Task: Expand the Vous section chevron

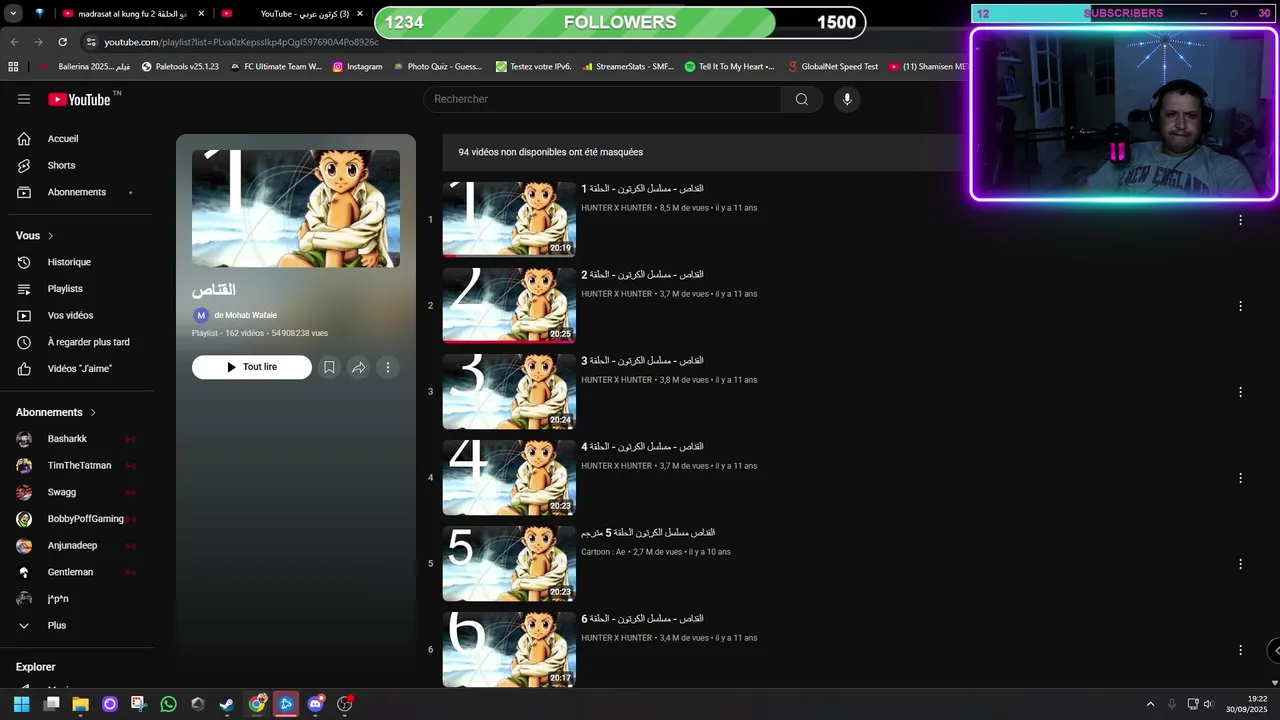Action: 50,236
